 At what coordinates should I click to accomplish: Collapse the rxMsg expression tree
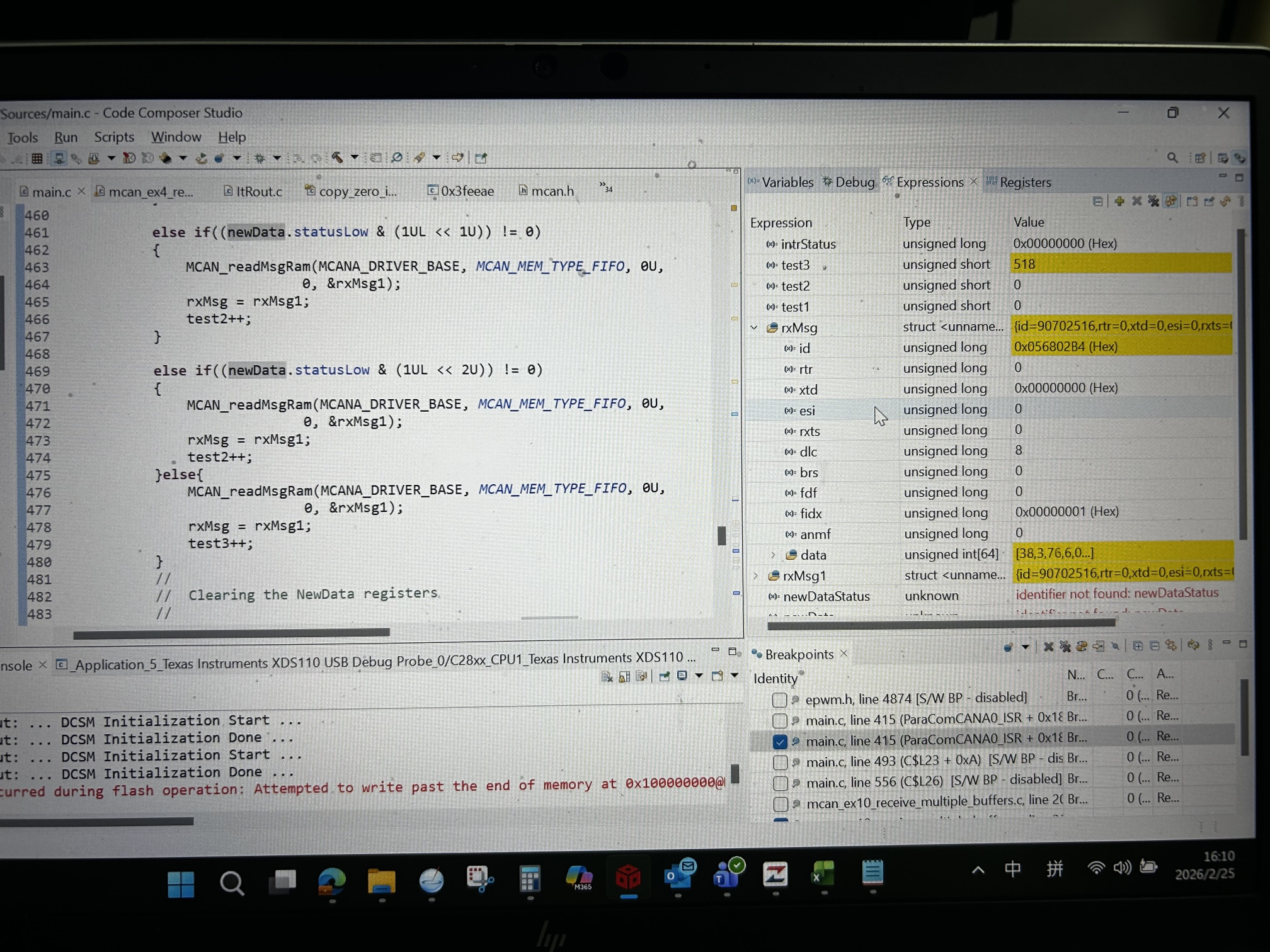click(754, 327)
